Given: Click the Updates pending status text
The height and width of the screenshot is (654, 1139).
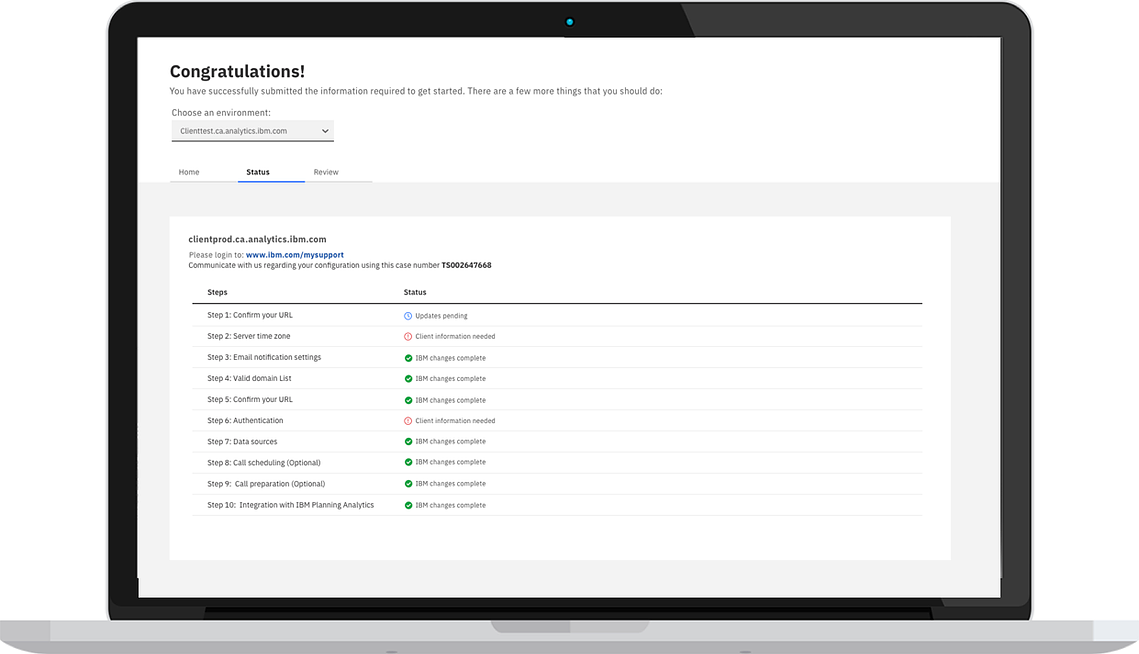Looking at the screenshot, I should point(441,316).
